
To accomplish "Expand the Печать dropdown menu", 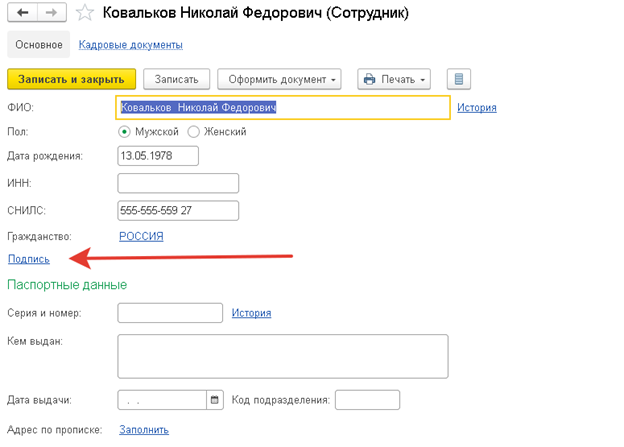I will [x=394, y=79].
